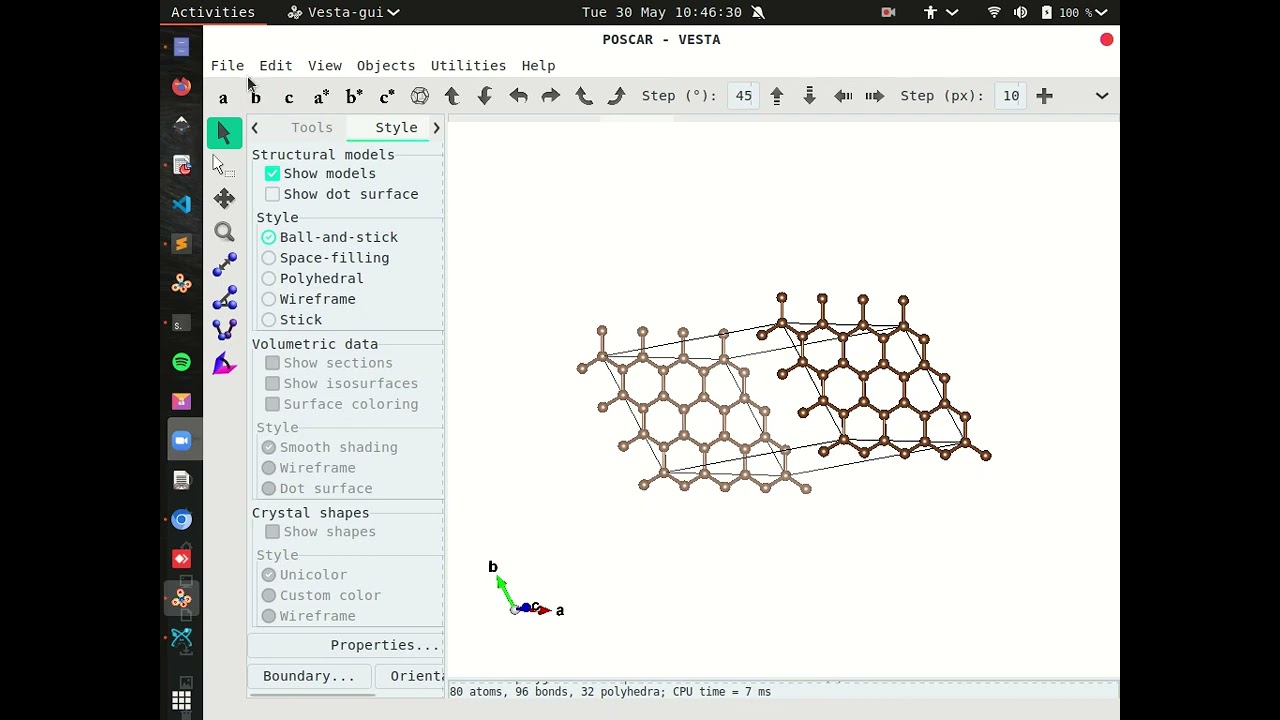Move the model down with the arrow

(810, 96)
